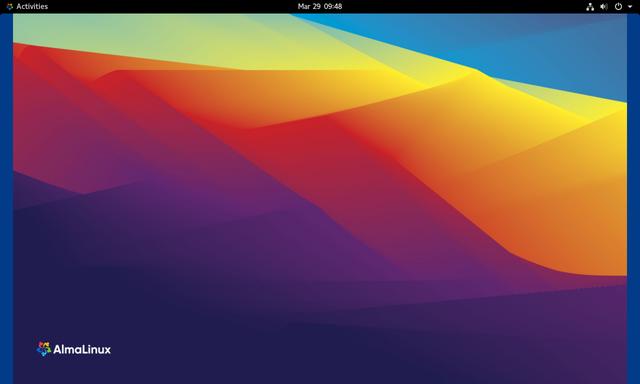Click the blue border strip at right edge
Viewport: 640px width, 384px height.
pyautogui.click(x=633, y=199)
